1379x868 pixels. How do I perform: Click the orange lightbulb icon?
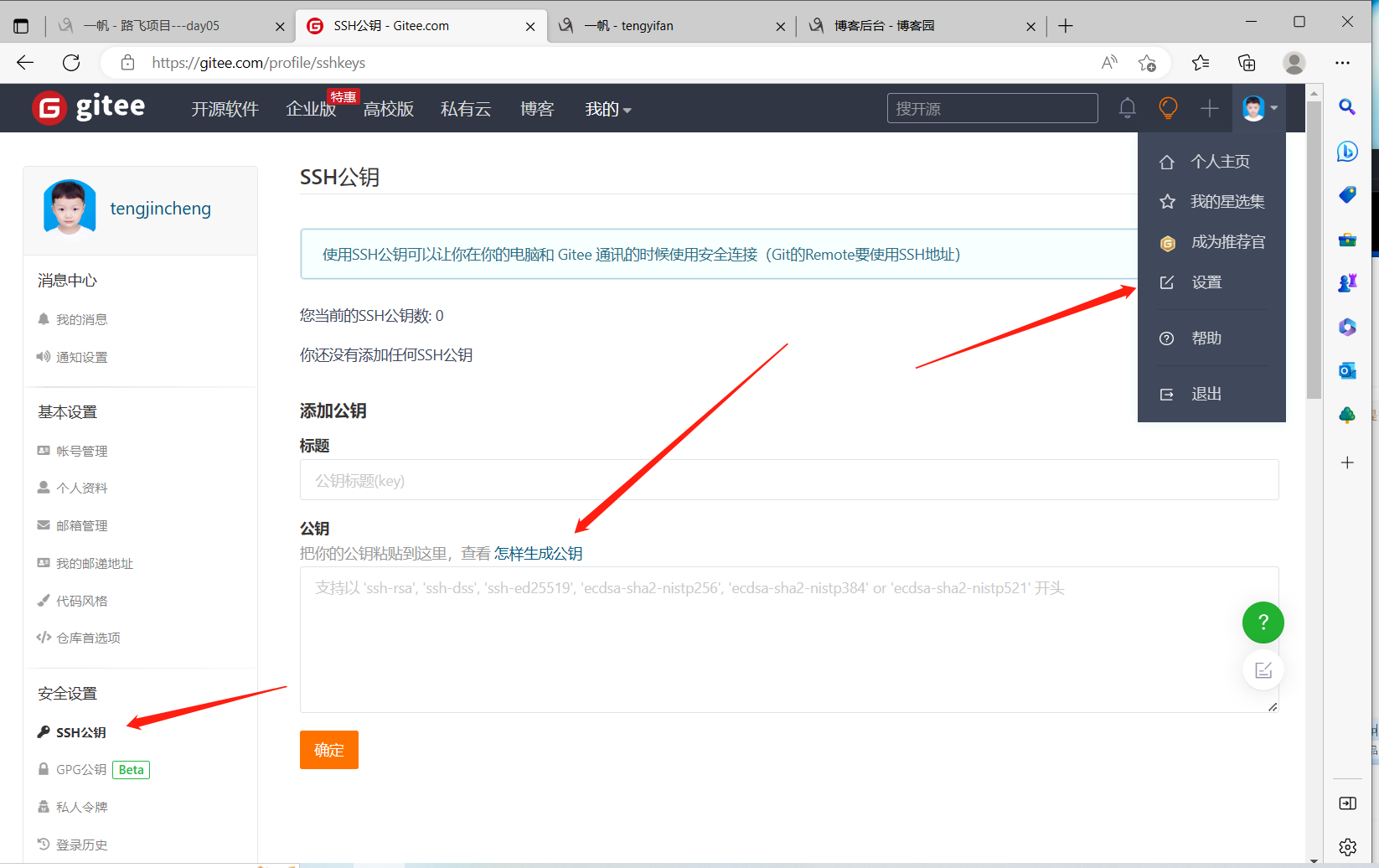pyautogui.click(x=1168, y=108)
